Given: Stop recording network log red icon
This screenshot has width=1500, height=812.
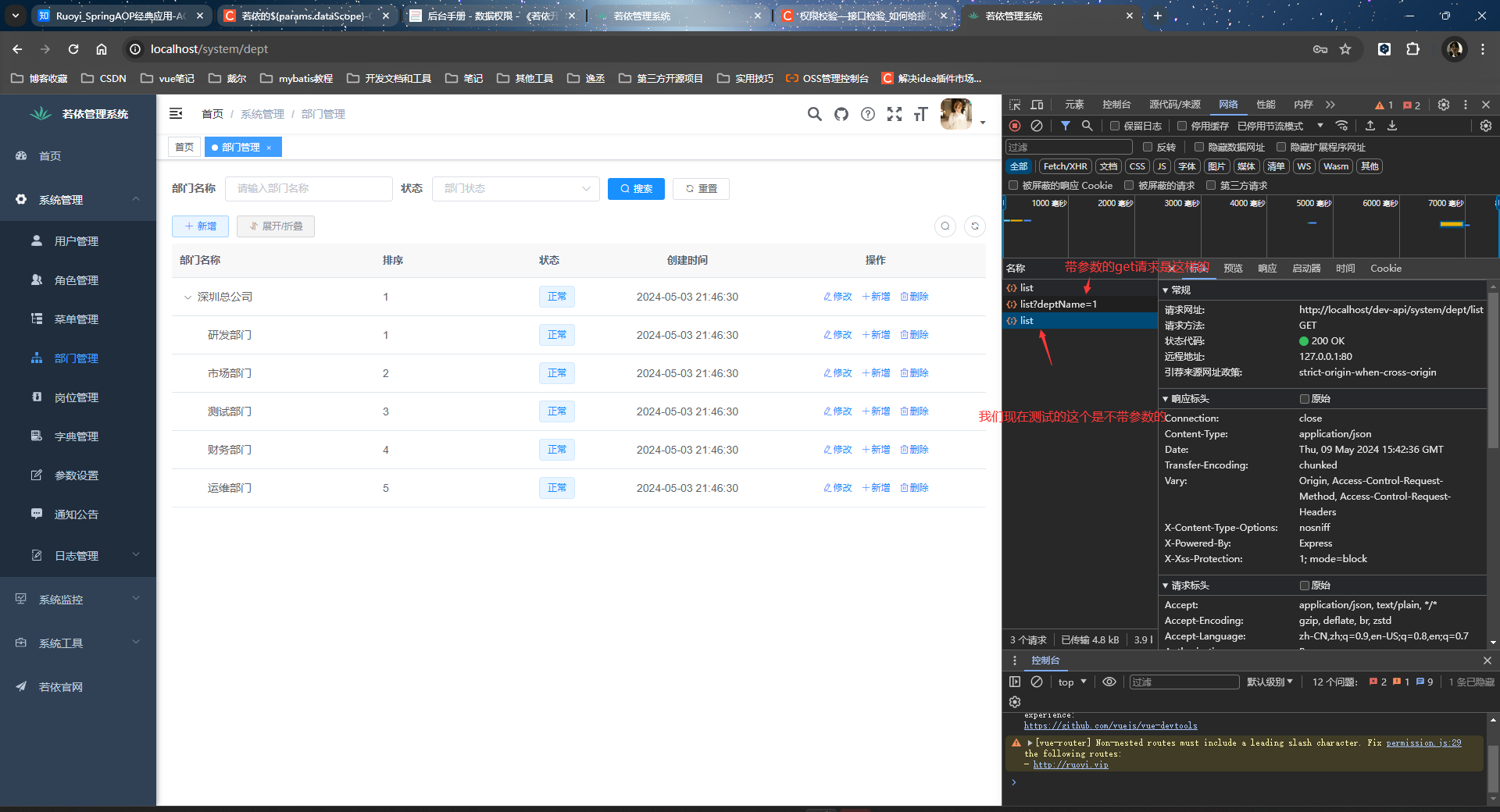Looking at the screenshot, I should (1015, 126).
